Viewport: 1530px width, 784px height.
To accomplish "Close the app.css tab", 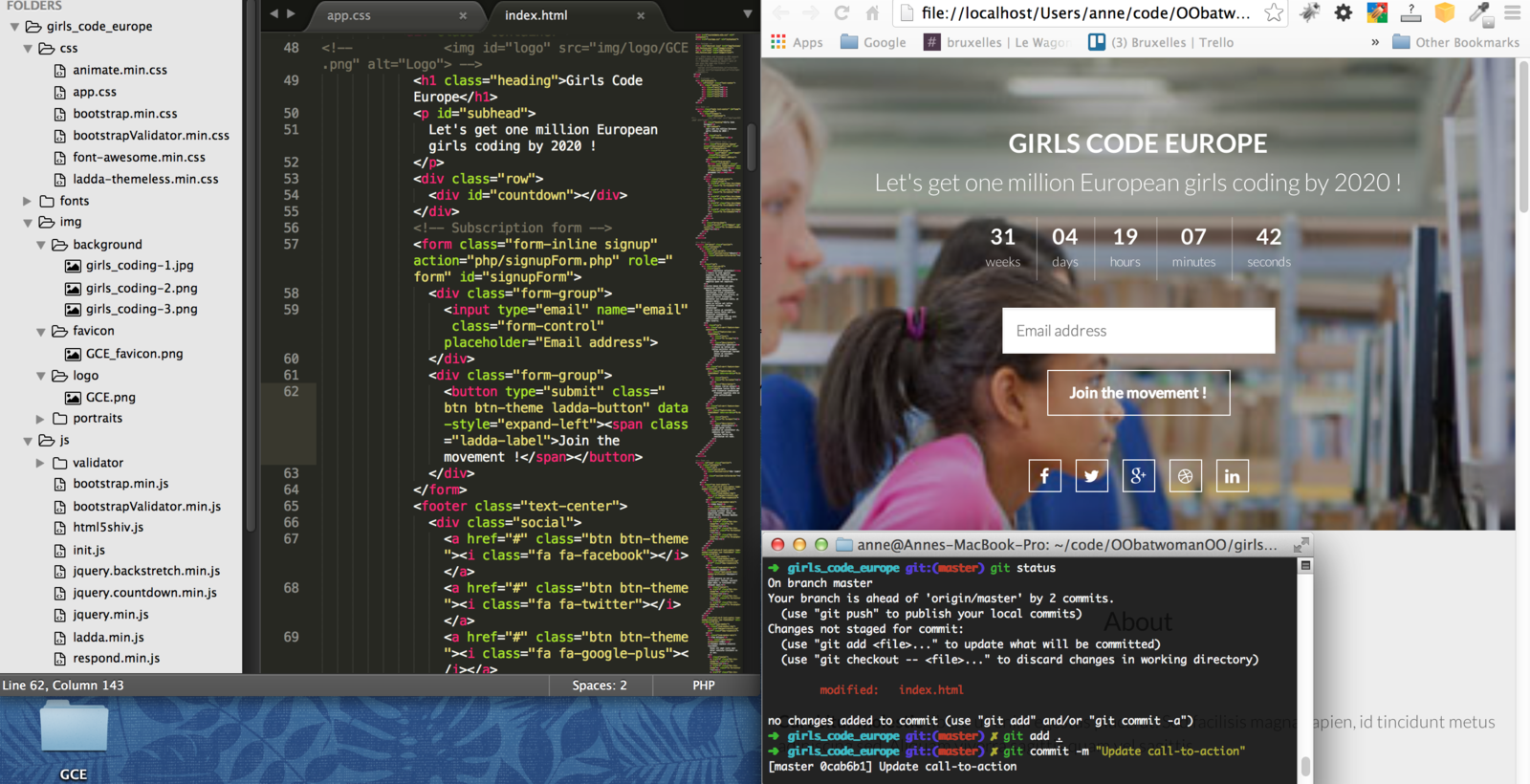I will click(x=463, y=15).
